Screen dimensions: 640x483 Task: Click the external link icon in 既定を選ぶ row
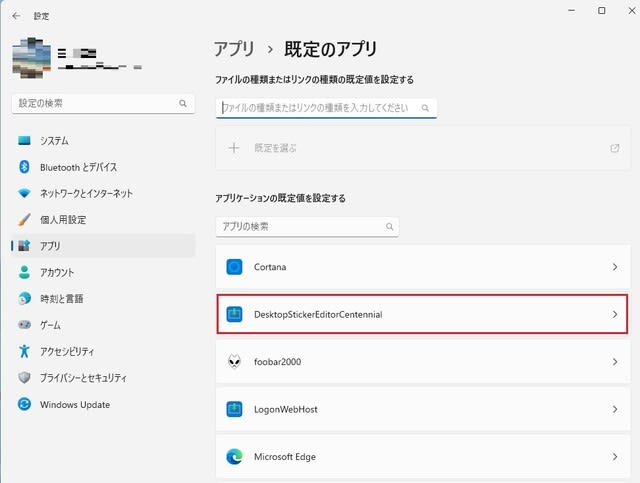pyautogui.click(x=615, y=148)
